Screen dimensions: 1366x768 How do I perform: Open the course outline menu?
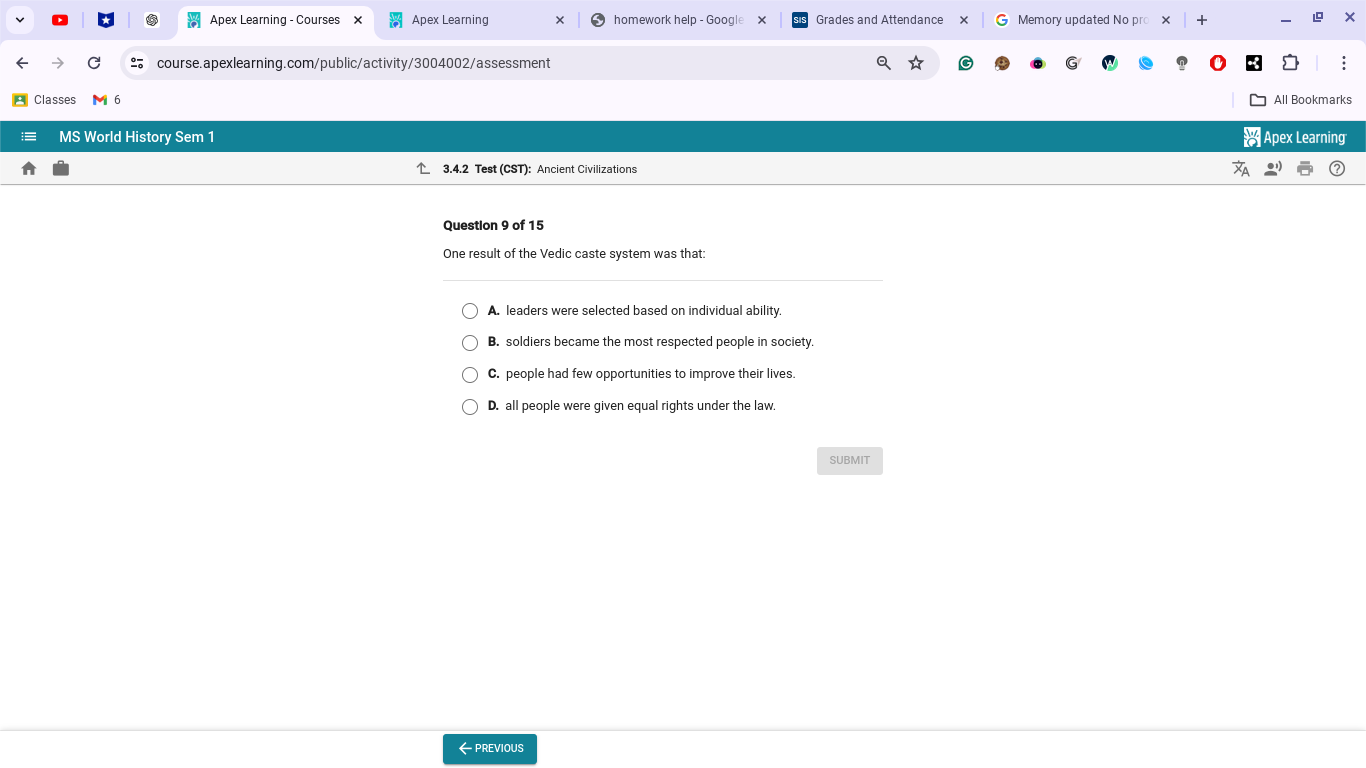pyautogui.click(x=28, y=136)
